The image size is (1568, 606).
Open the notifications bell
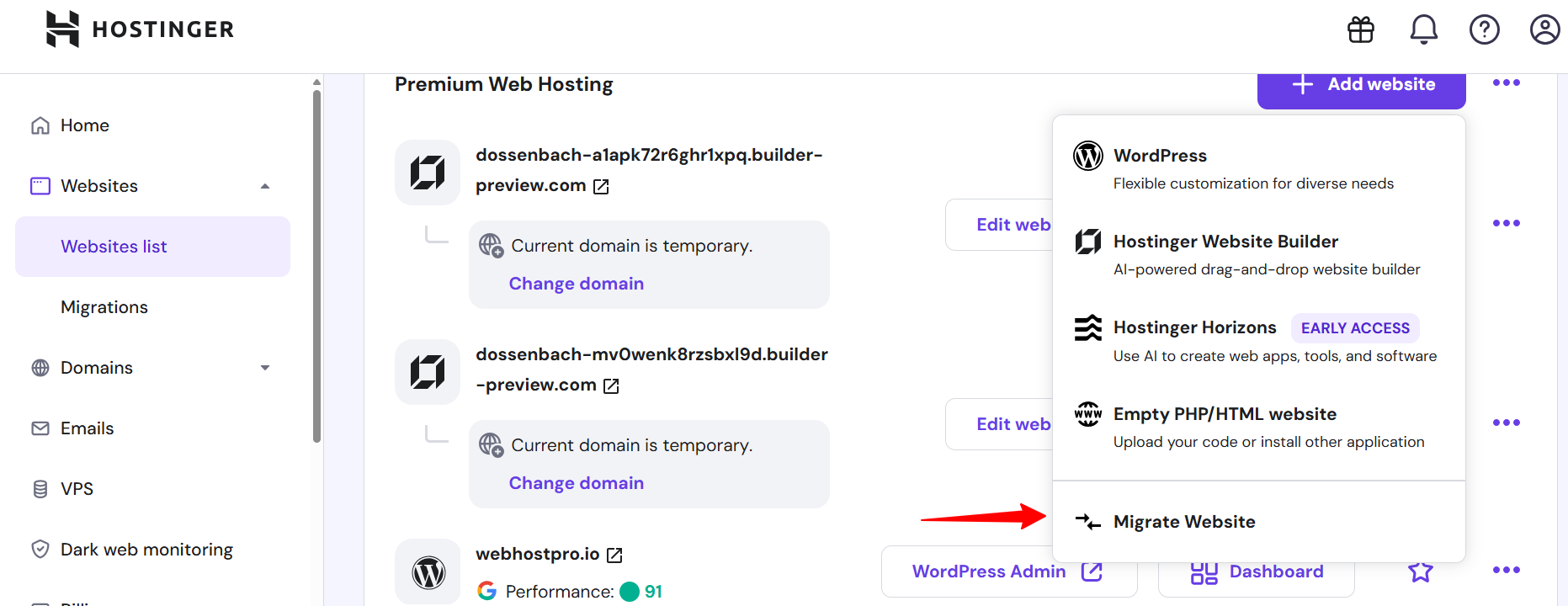pos(1424,29)
